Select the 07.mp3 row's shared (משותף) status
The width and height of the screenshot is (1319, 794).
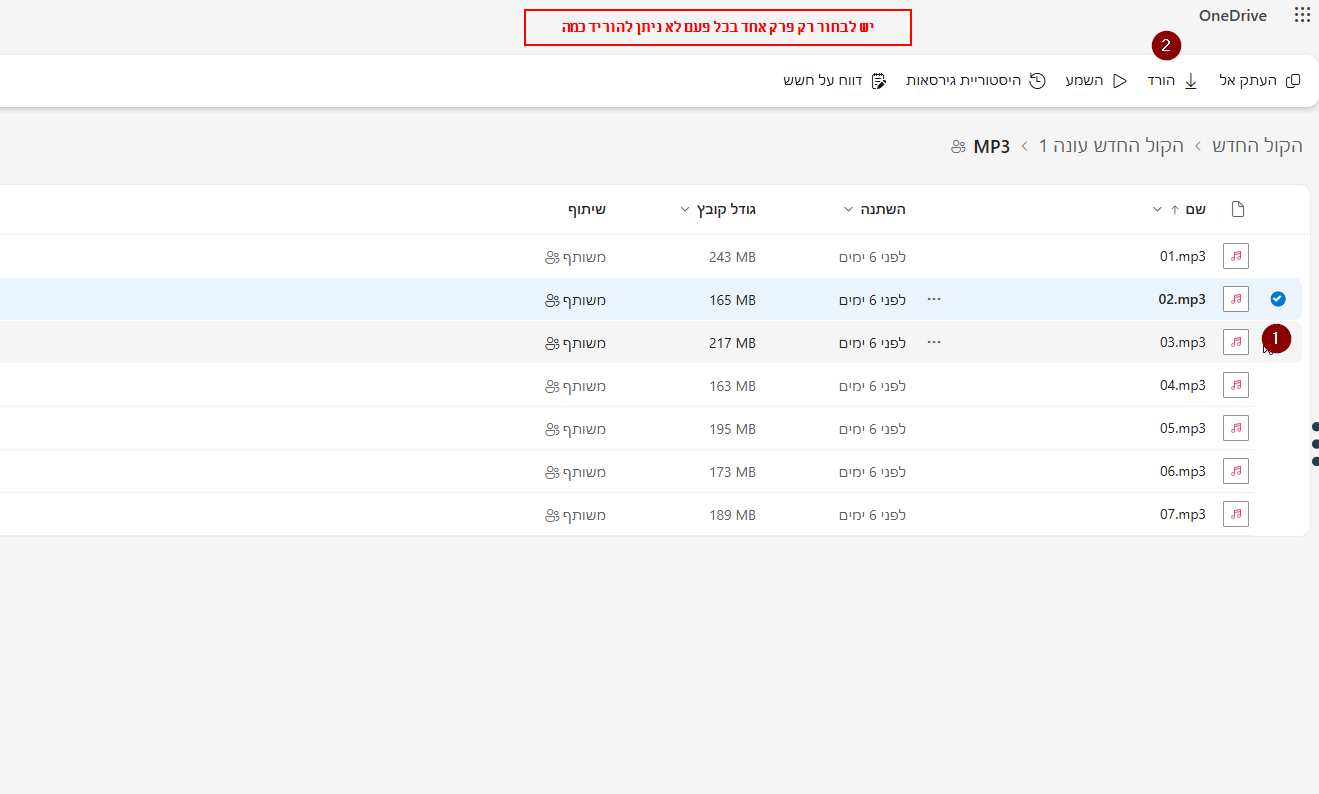(x=576, y=515)
